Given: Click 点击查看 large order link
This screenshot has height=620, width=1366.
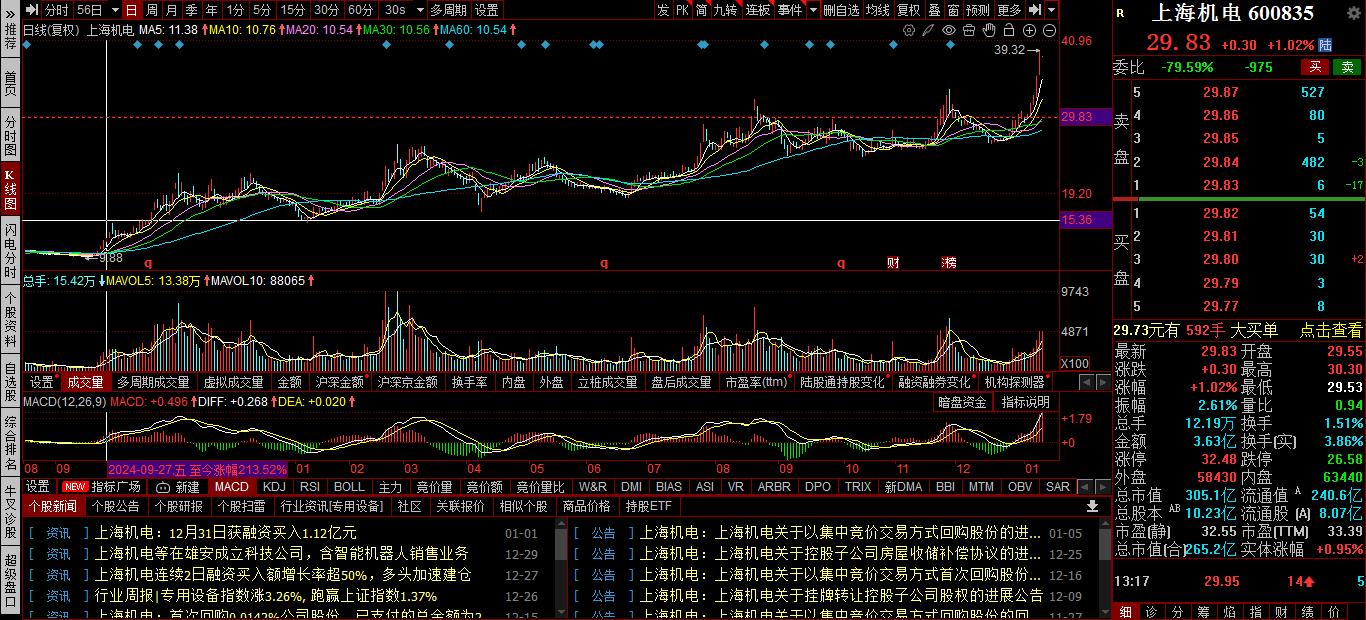Looking at the screenshot, I should [1330, 330].
